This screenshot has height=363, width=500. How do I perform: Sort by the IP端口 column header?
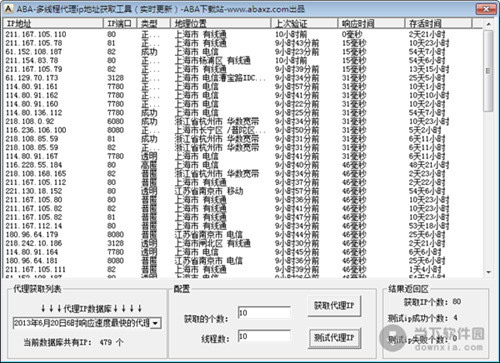[120, 23]
